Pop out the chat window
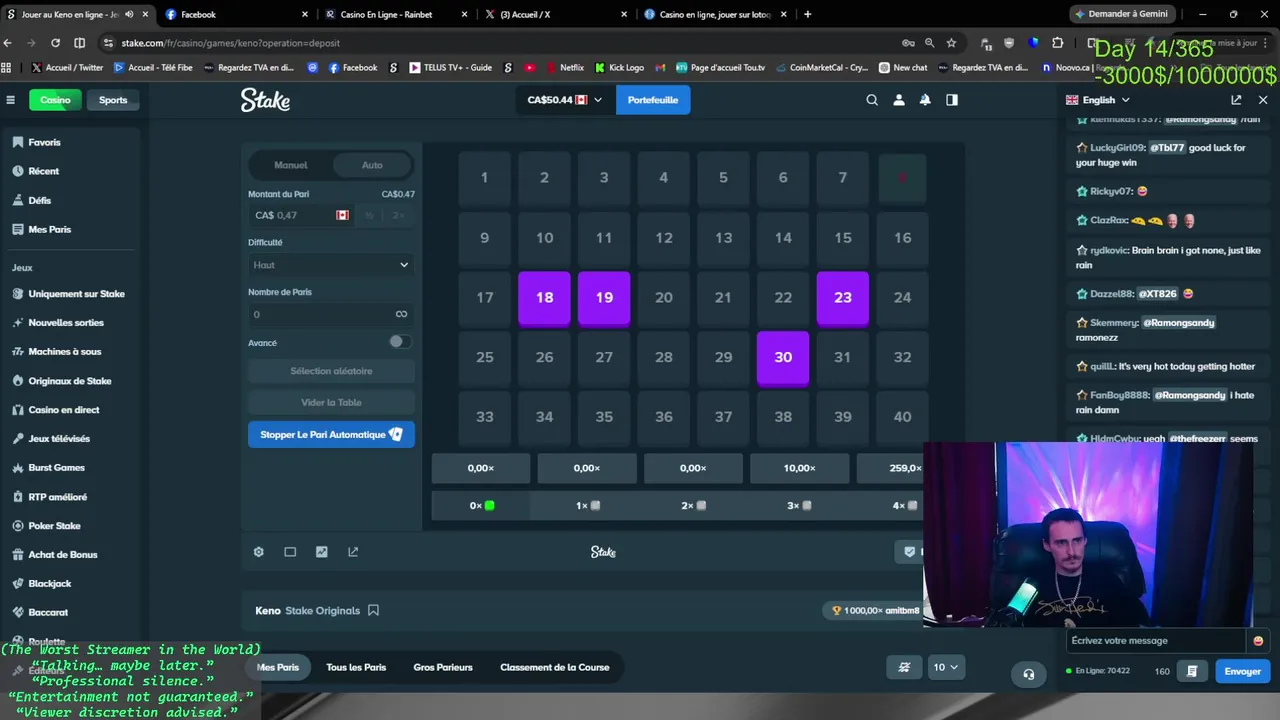The height and width of the screenshot is (720, 1280). click(x=1236, y=100)
